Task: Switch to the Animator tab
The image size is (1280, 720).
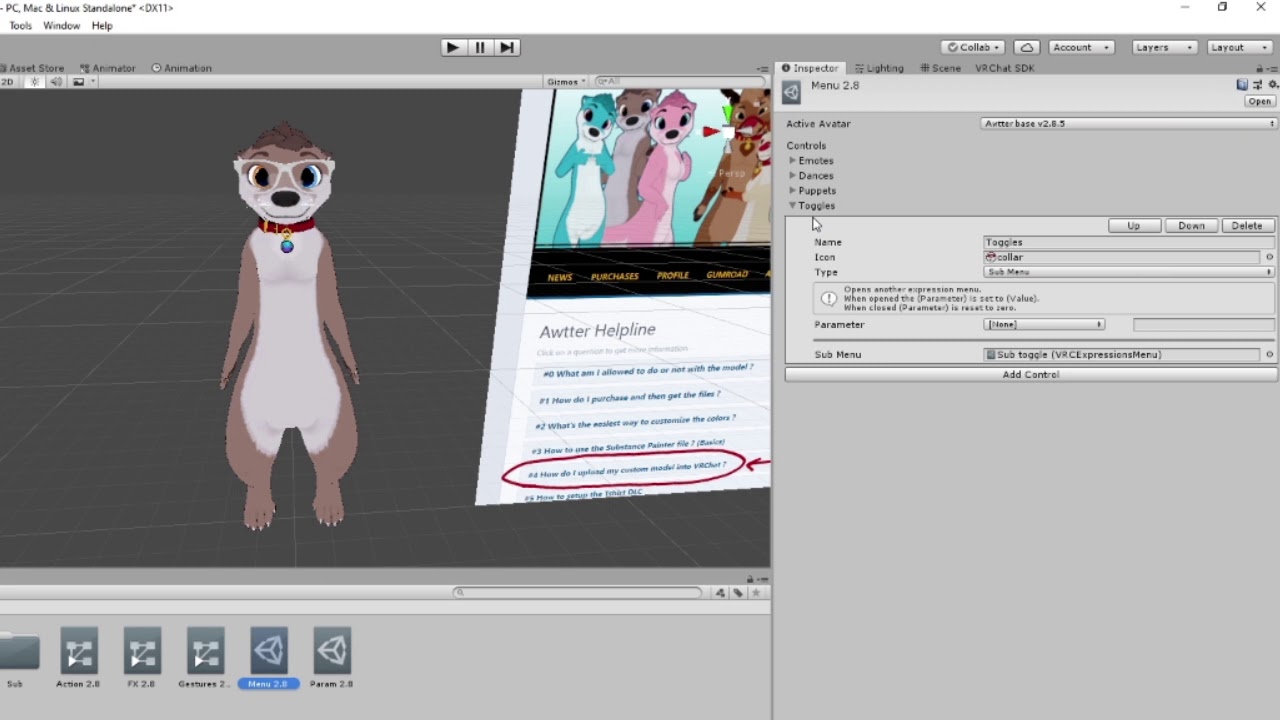Action: click(x=107, y=68)
